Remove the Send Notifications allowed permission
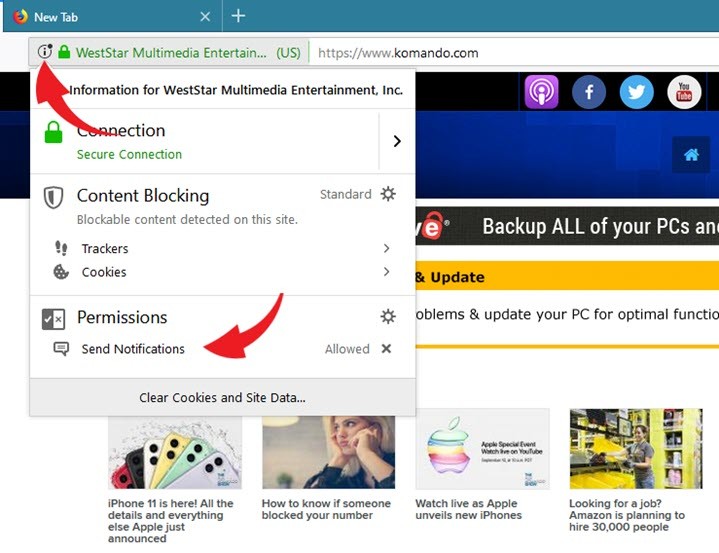This screenshot has height=553, width=719. (387, 349)
